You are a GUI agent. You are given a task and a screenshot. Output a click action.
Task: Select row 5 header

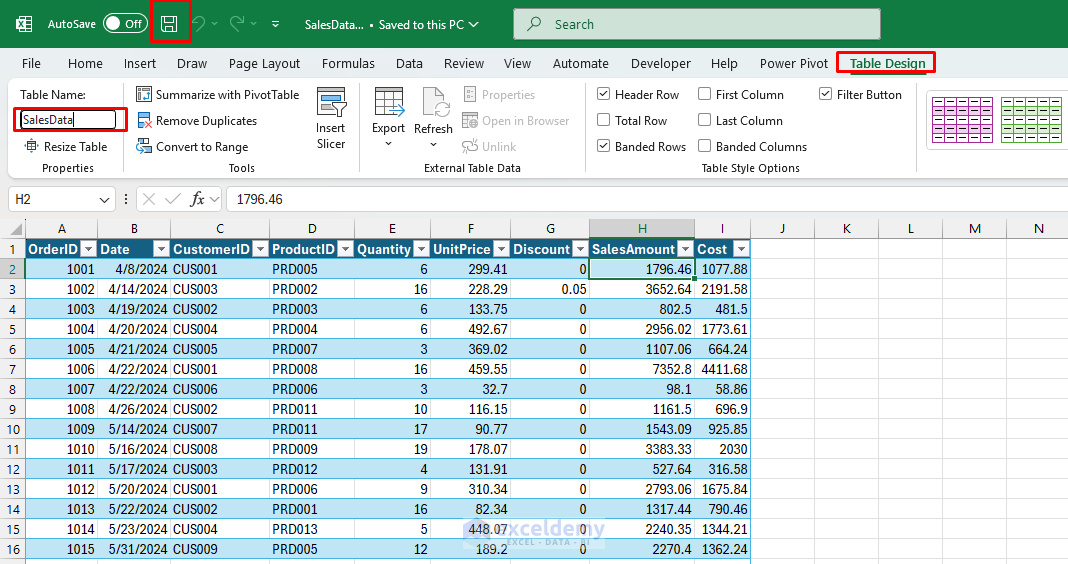pyautogui.click(x=12, y=329)
